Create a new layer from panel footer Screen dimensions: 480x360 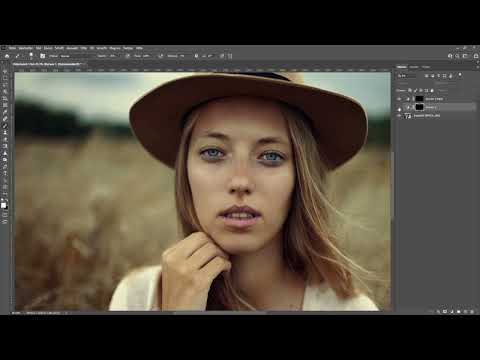[x=466, y=312]
